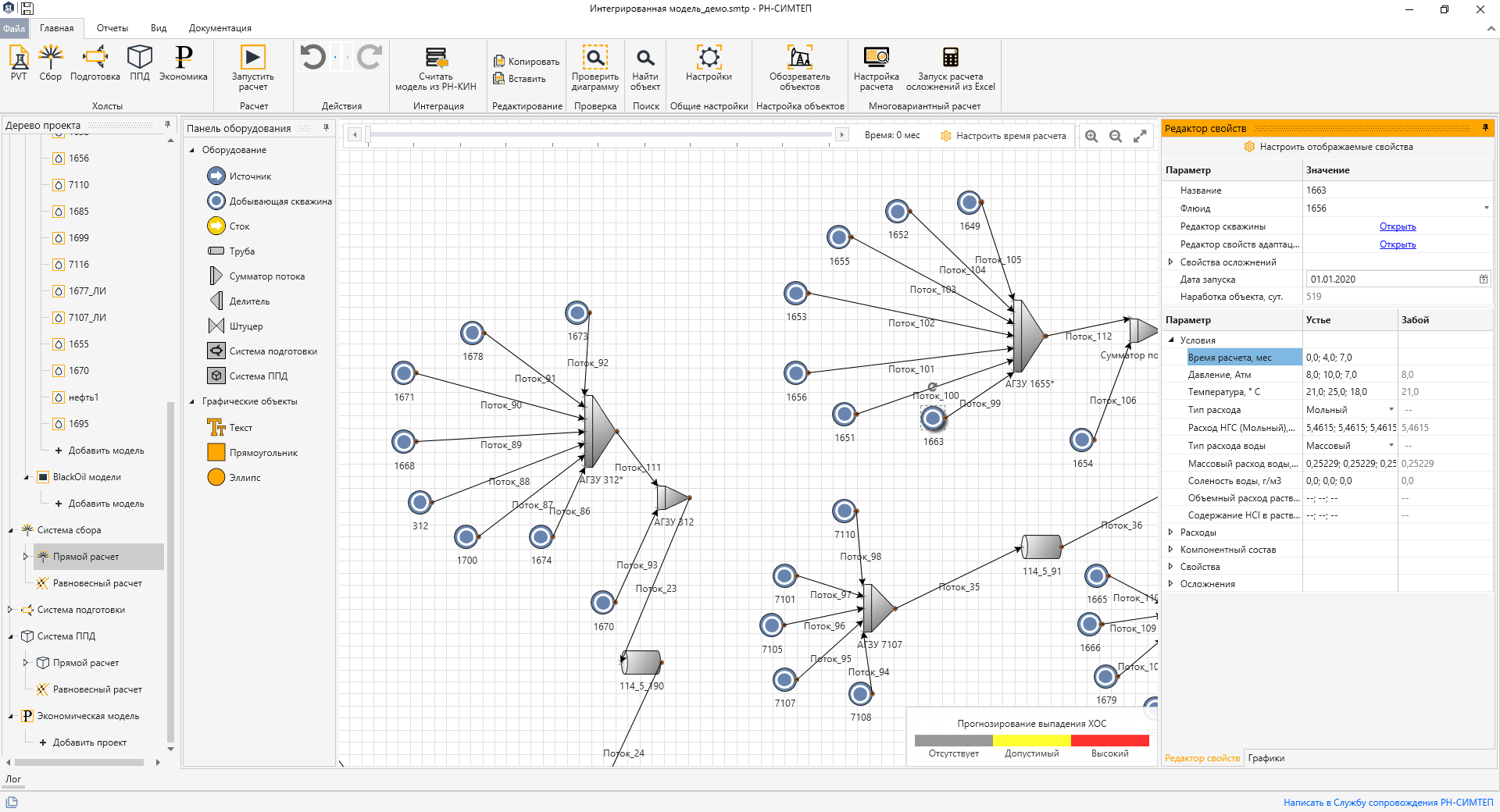
Task: Collapse the Условия property group
Action: click(x=1170, y=340)
